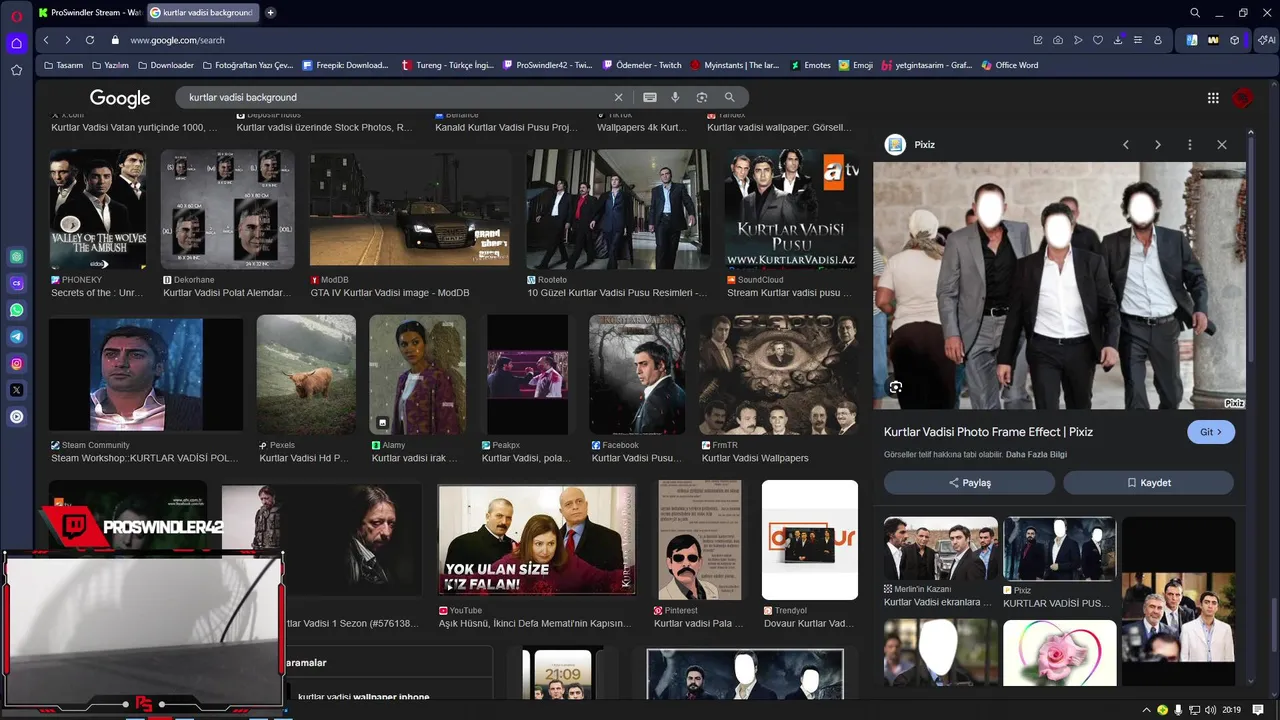Add page to bookmarks heart icon
This screenshot has width=1280, height=720.
1098,40
